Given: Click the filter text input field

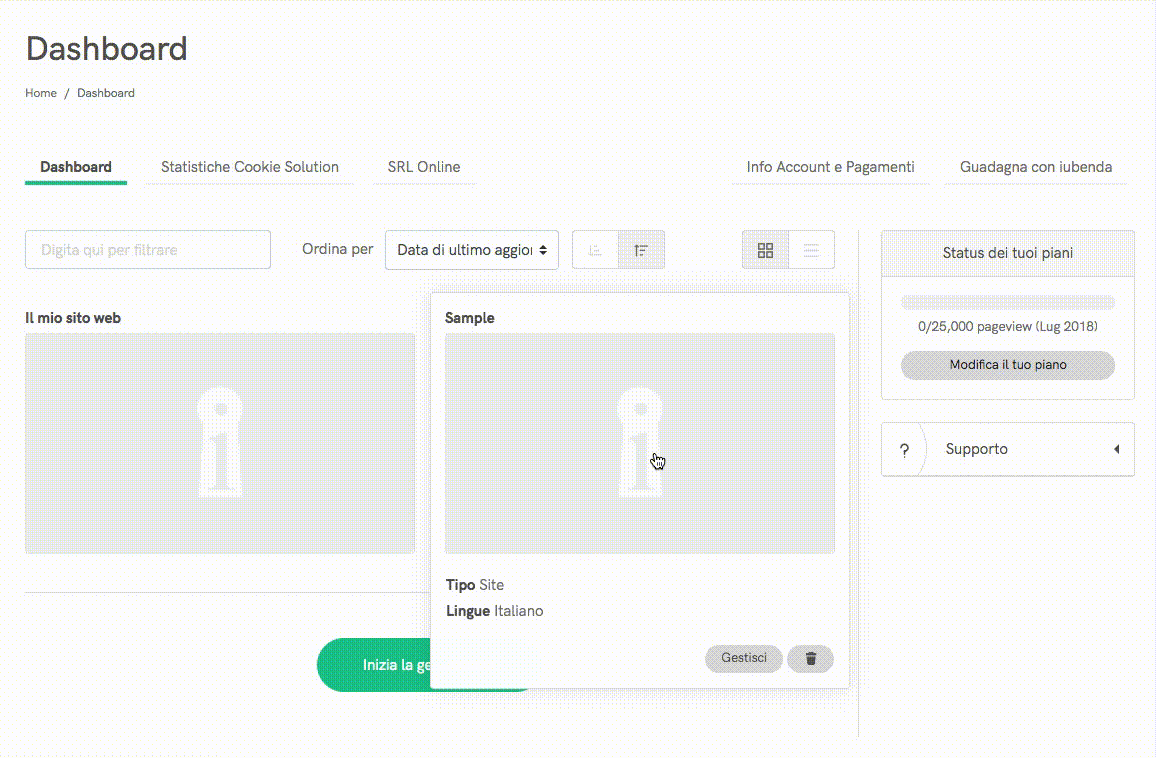Looking at the screenshot, I should pos(148,250).
